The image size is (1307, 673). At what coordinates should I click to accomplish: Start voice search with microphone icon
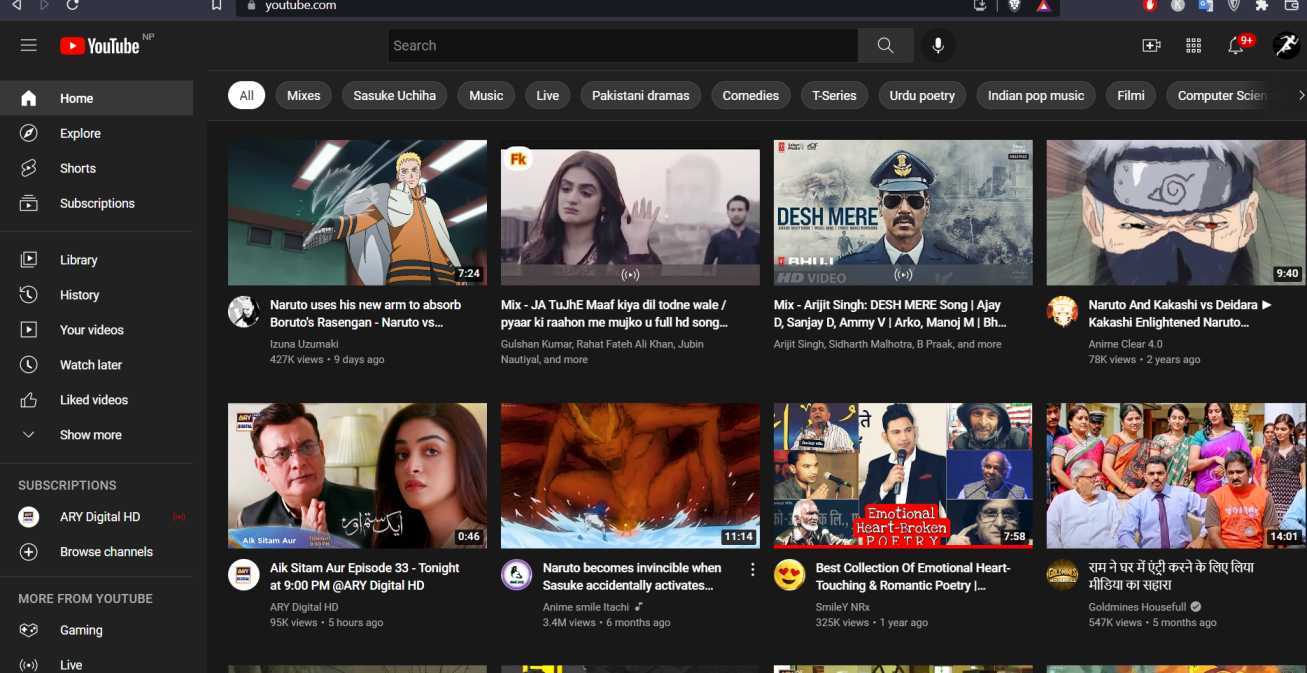click(x=938, y=45)
